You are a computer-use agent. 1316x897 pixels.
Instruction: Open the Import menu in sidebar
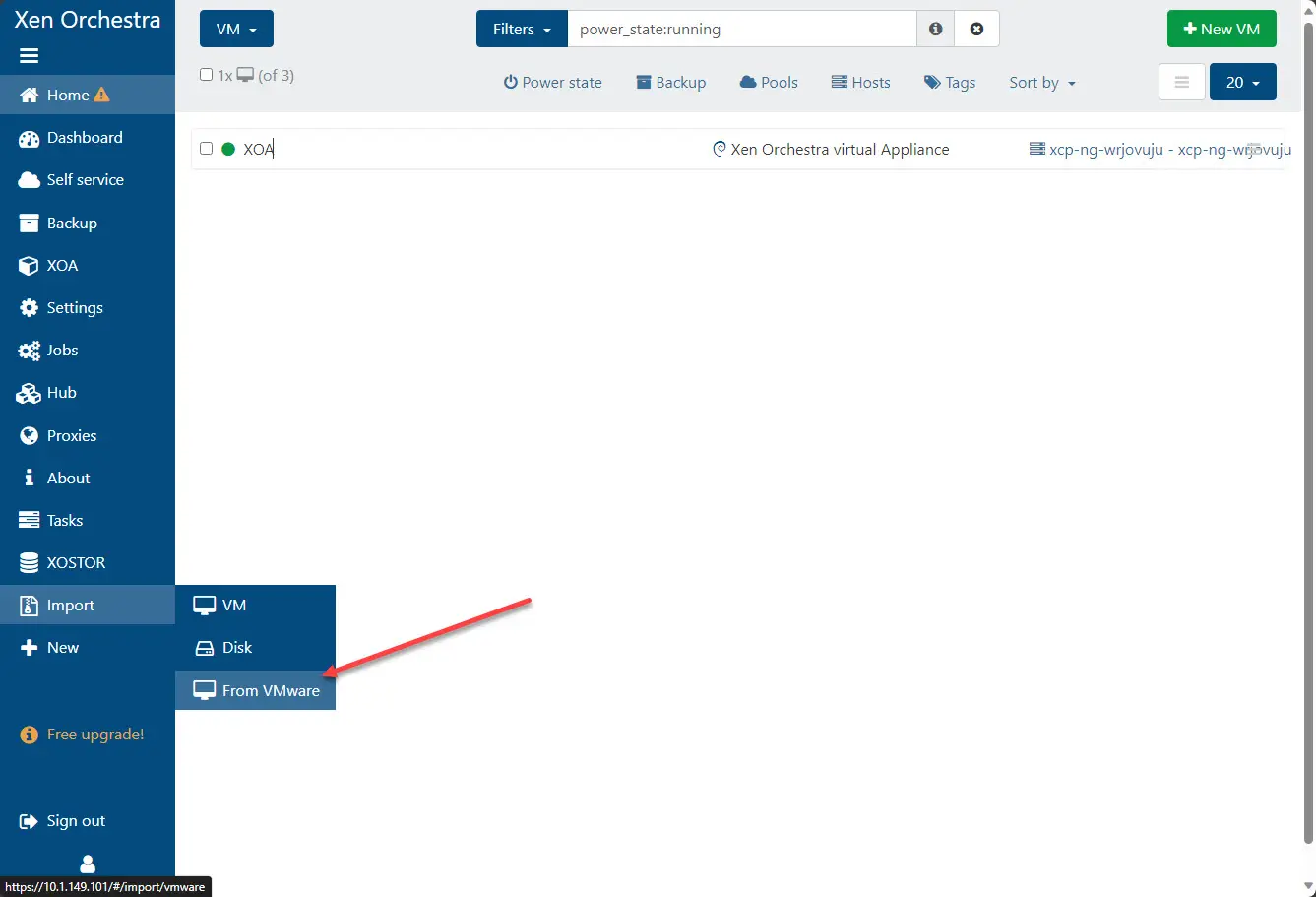(x=88, y=605)
